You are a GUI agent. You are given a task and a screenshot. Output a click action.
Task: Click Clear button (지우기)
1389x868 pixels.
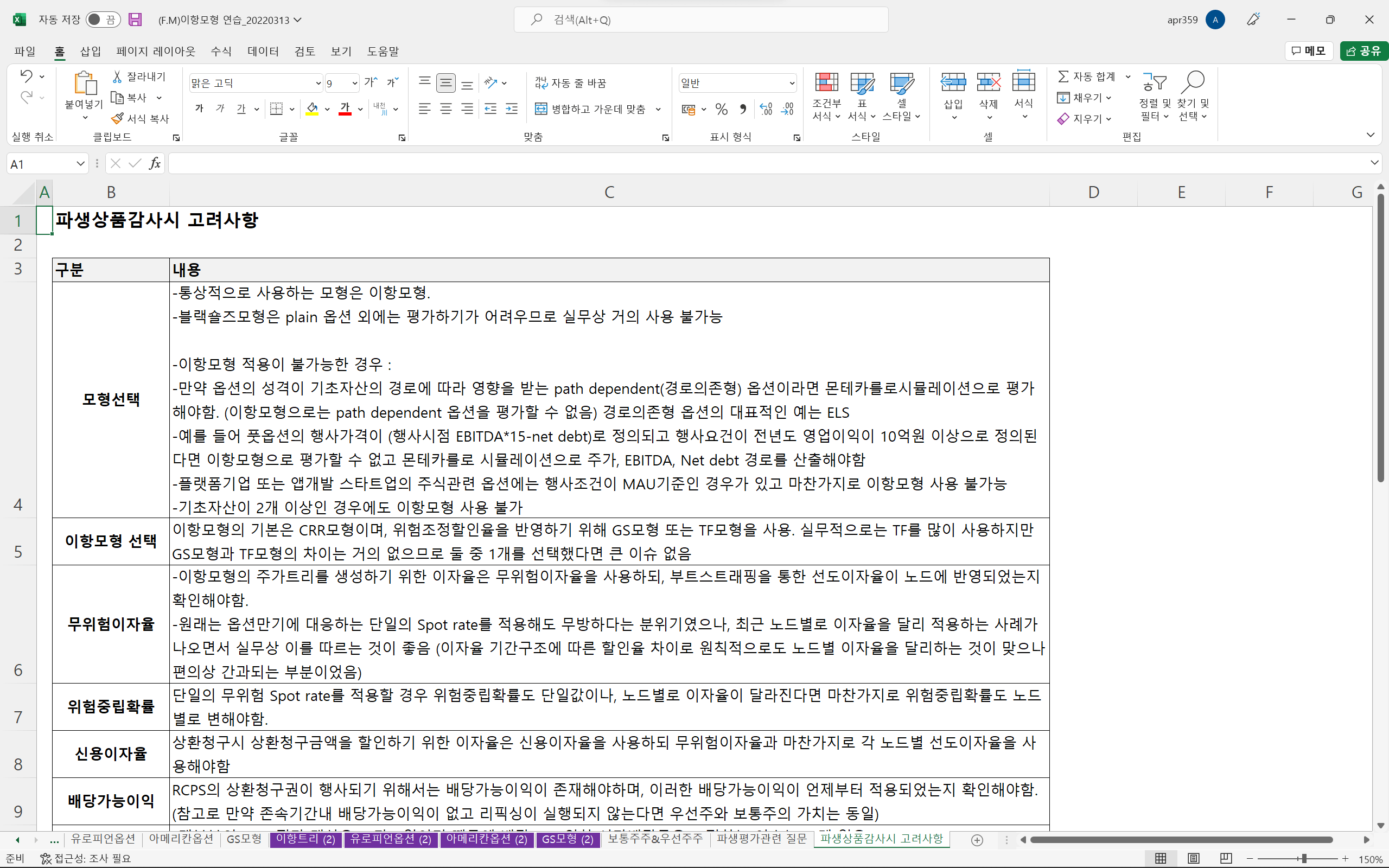[x=1084, y=118]
